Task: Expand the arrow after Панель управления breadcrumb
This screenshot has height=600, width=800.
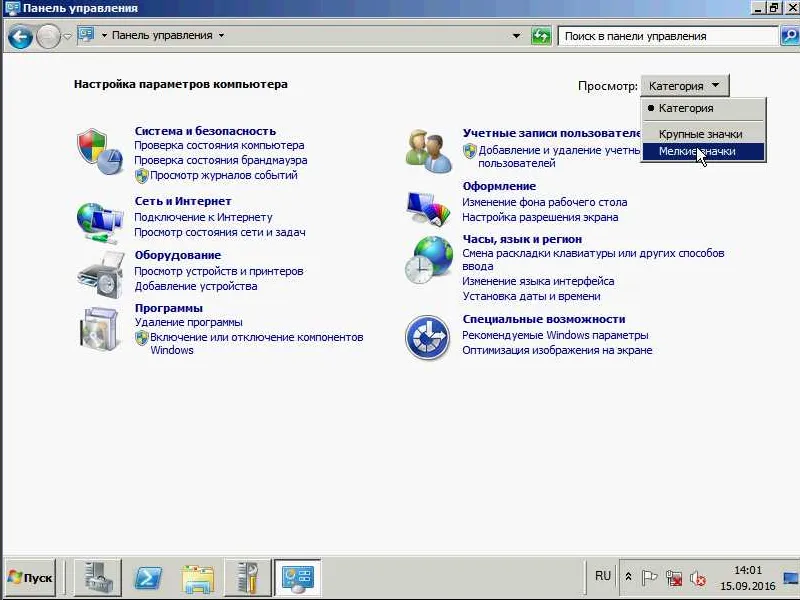Action: [x=221, y=35]
